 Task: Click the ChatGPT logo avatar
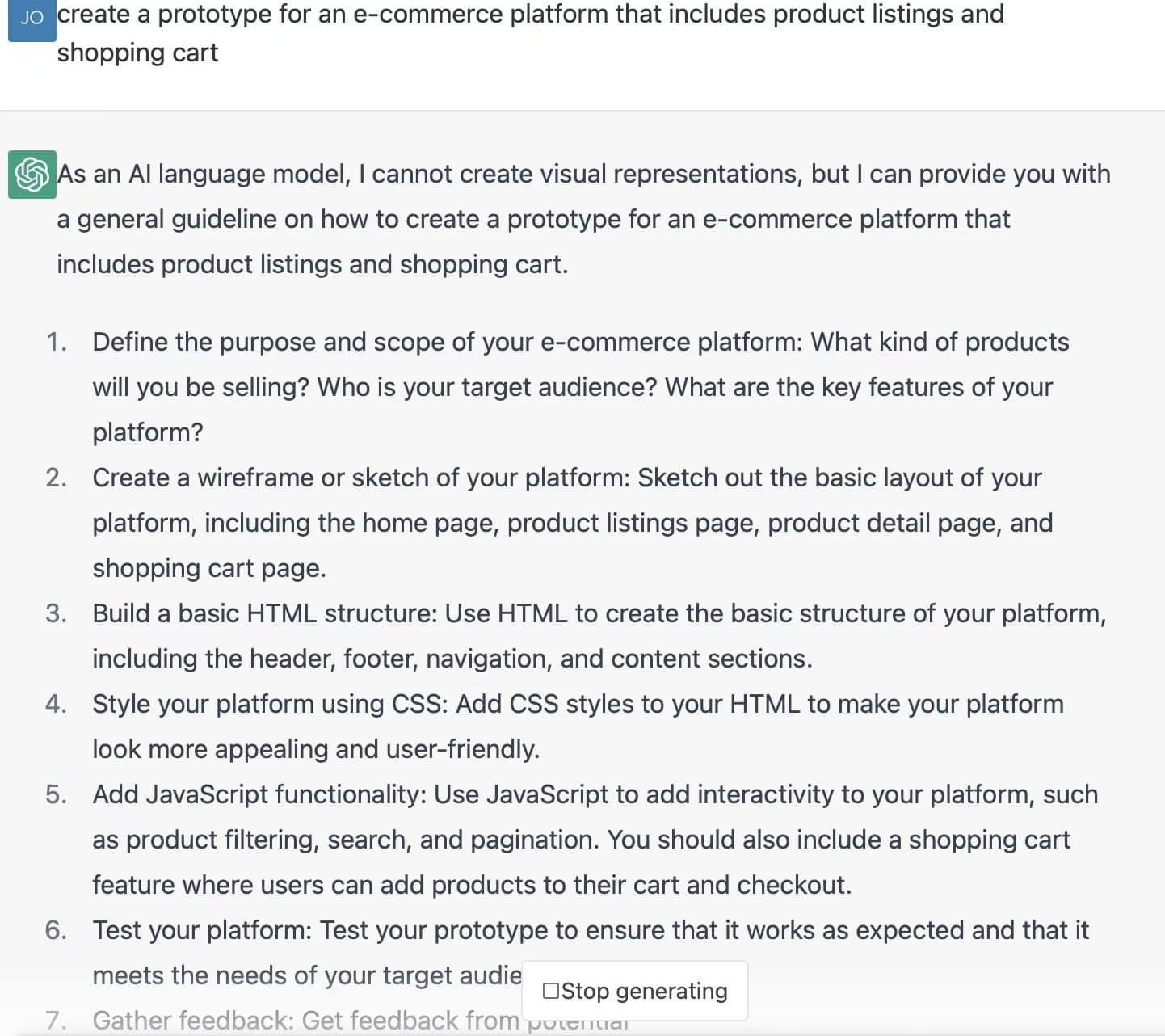click(x=32, y=174)
